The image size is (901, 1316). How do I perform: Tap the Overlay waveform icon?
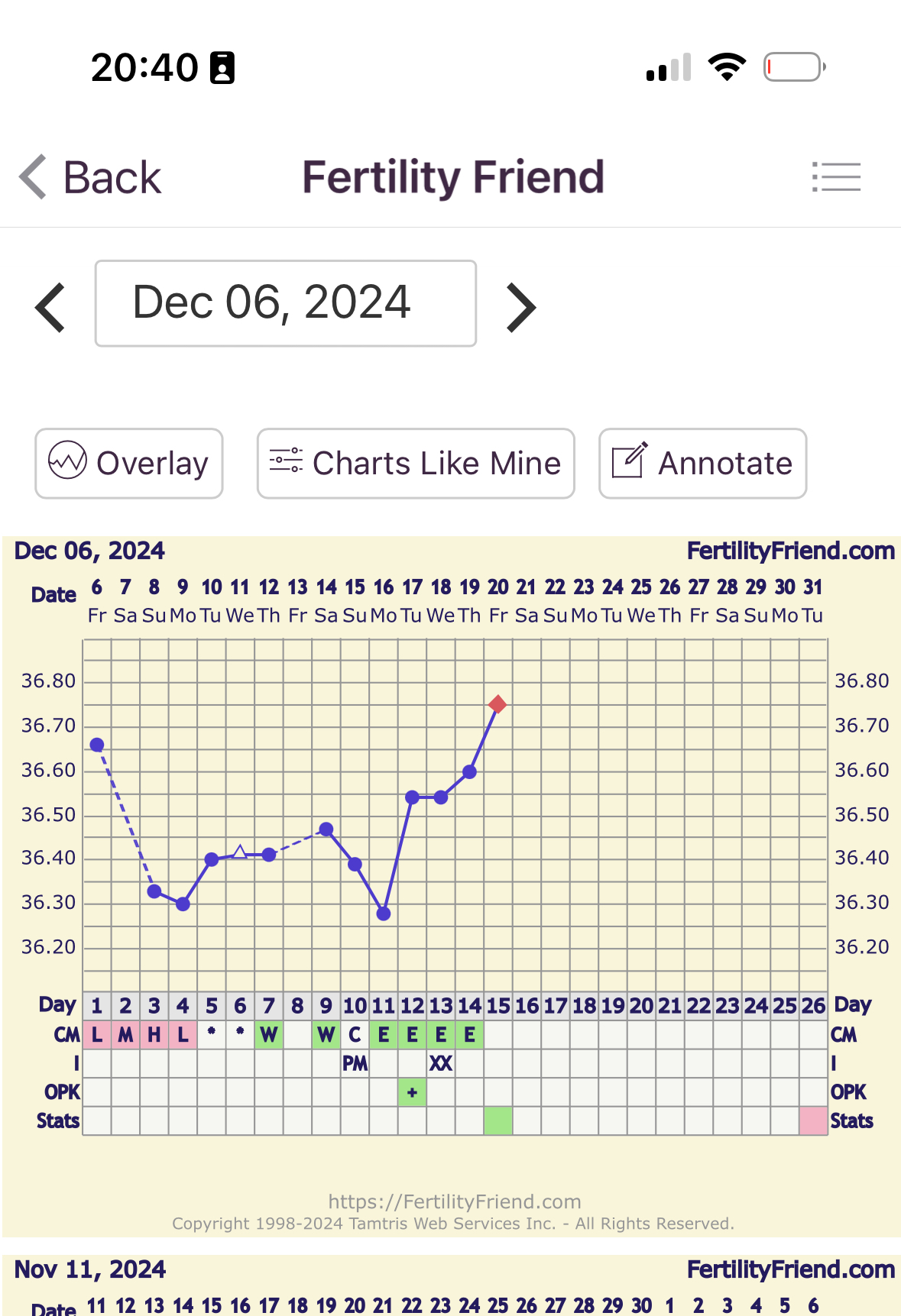pyautogui.click(x=67, y=461)
